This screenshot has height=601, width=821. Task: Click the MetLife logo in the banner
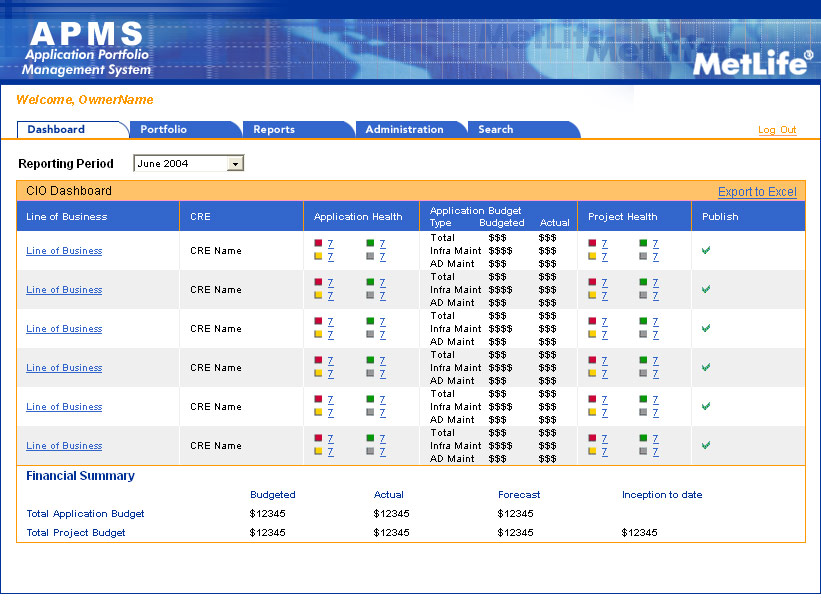(753, 63)
